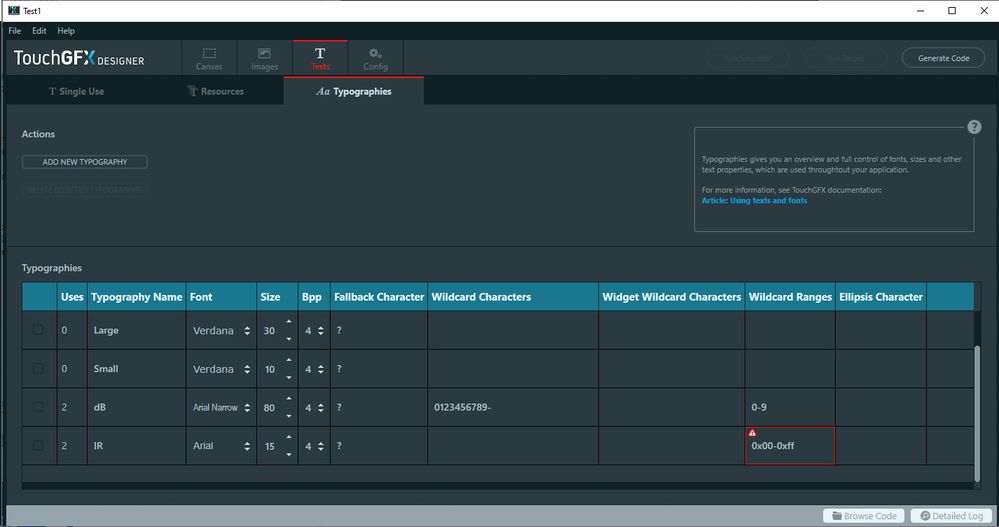Edit the 0123456789- wildcard characters cell
This screenshot has width=999, height=527.
tap(513, 407)
